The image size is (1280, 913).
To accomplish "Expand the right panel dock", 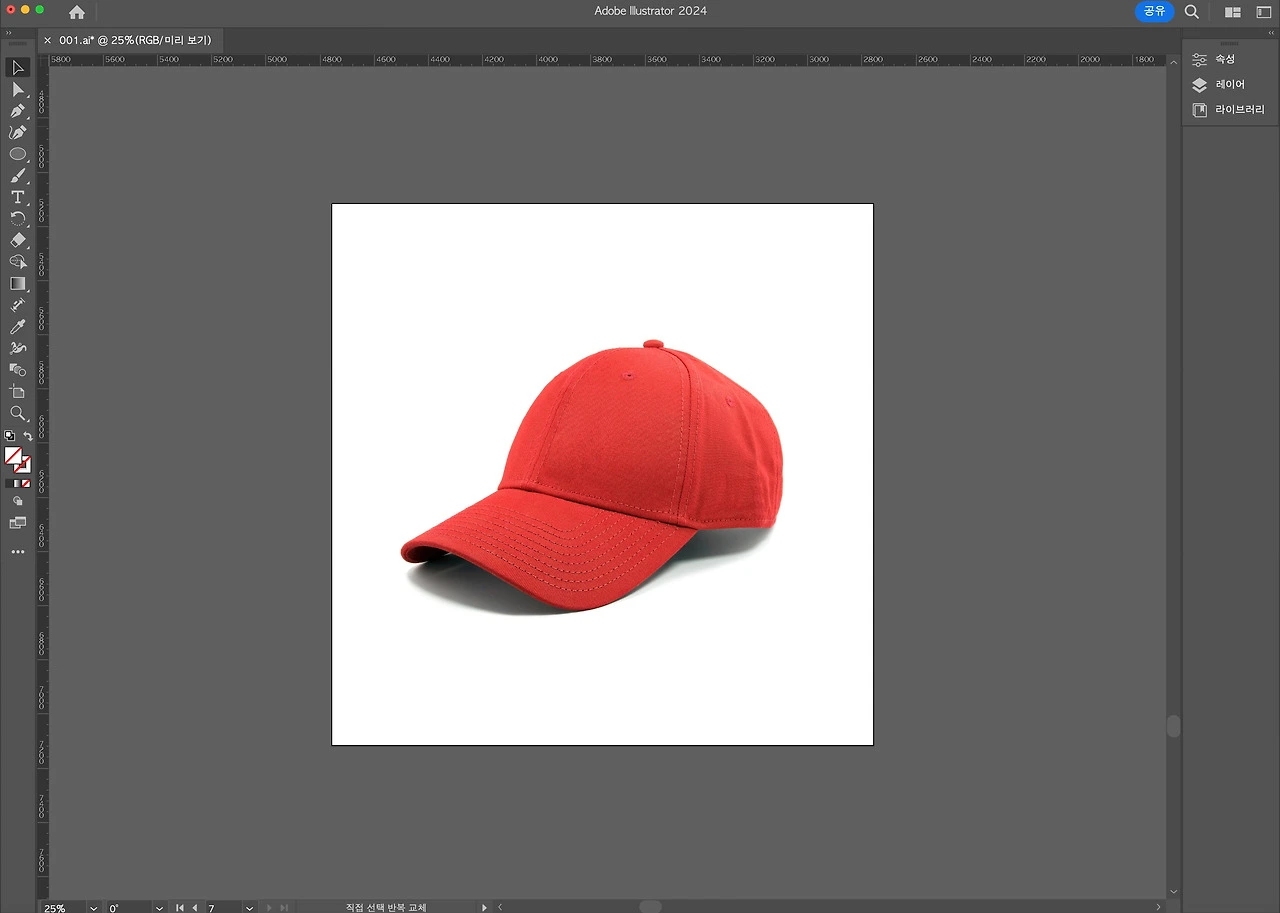I will point(1270,33).
